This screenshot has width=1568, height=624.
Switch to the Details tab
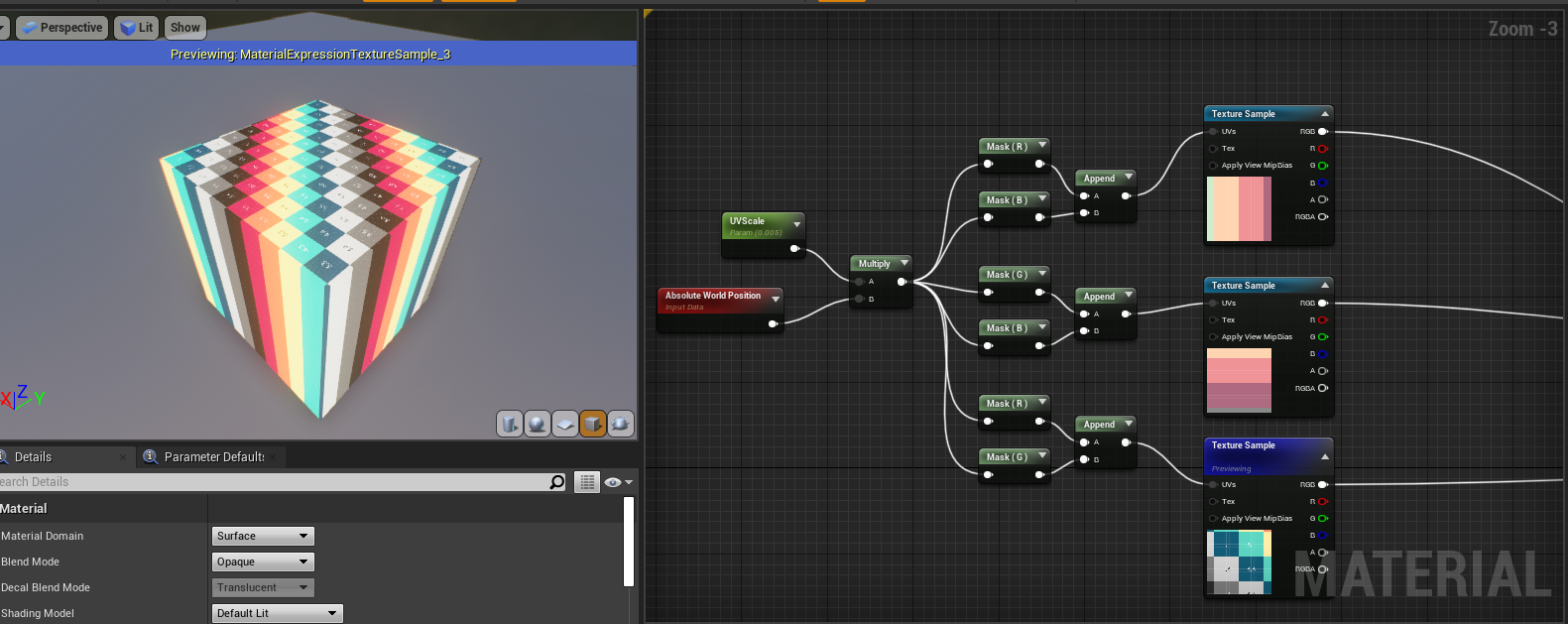(x=34, y=457)
